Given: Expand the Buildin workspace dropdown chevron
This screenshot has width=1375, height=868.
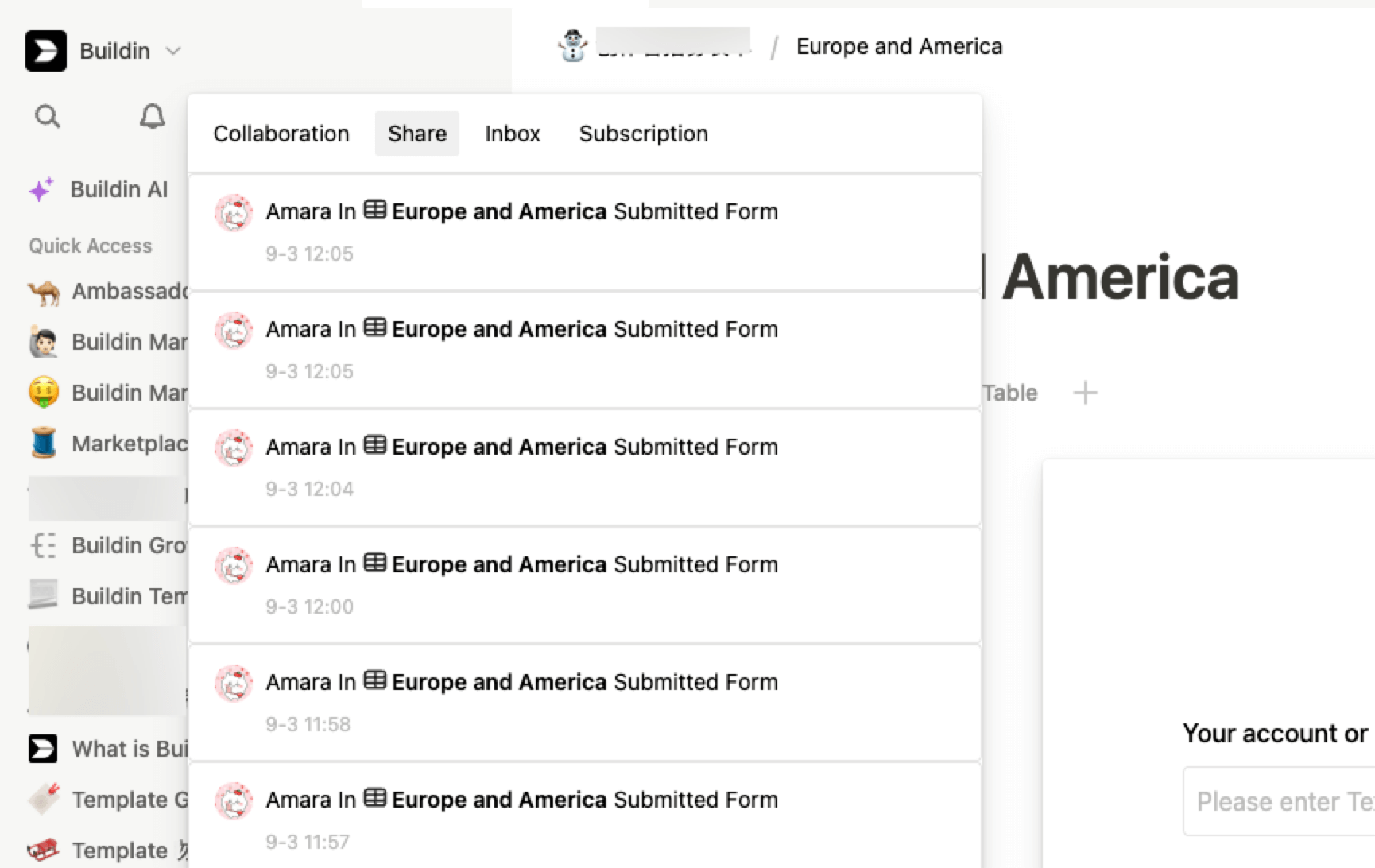Looking at the screenshot, I should pyautogui.click(x=173, y=51).
